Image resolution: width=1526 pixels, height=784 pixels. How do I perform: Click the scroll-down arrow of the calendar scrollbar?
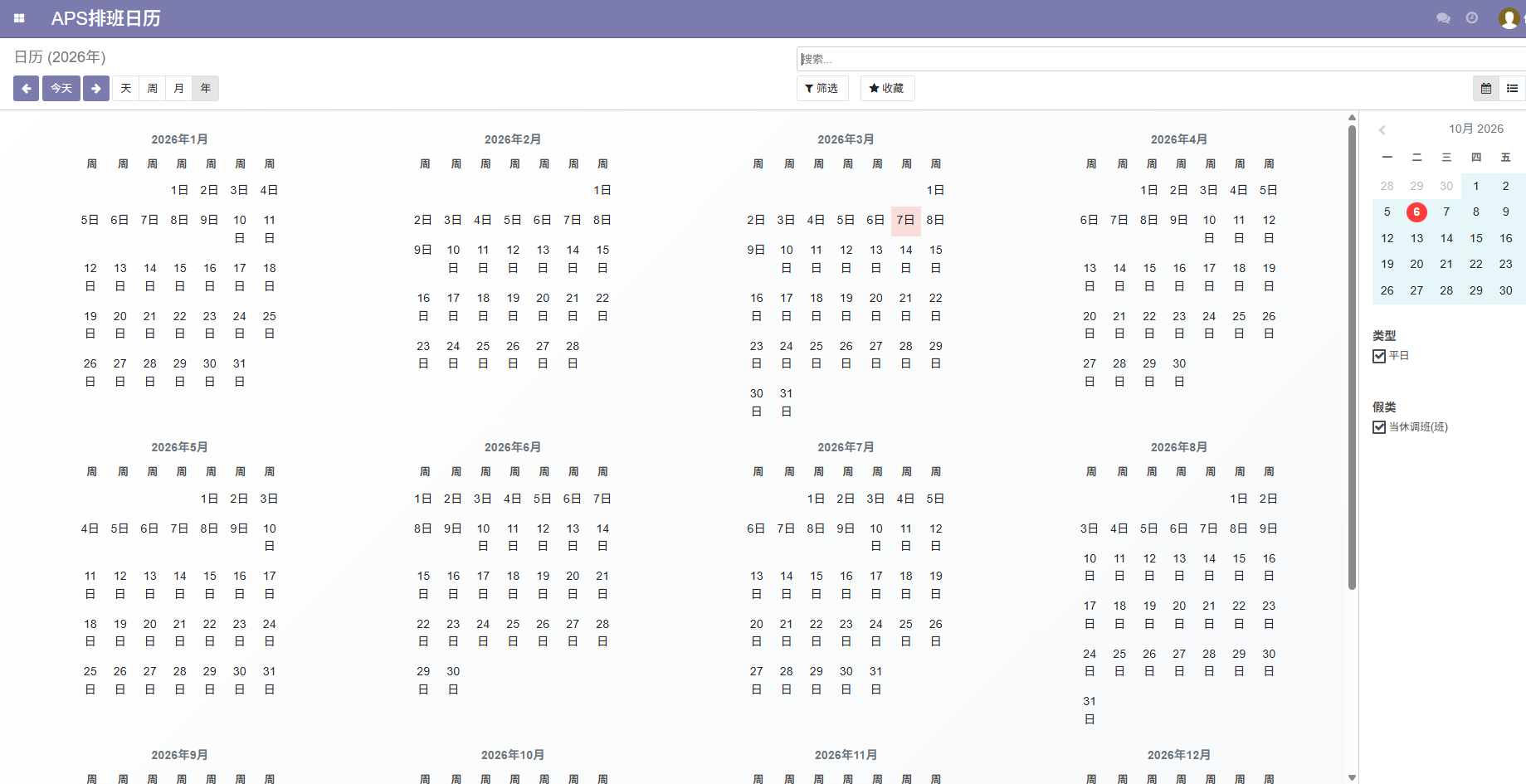click(1352, 777)
